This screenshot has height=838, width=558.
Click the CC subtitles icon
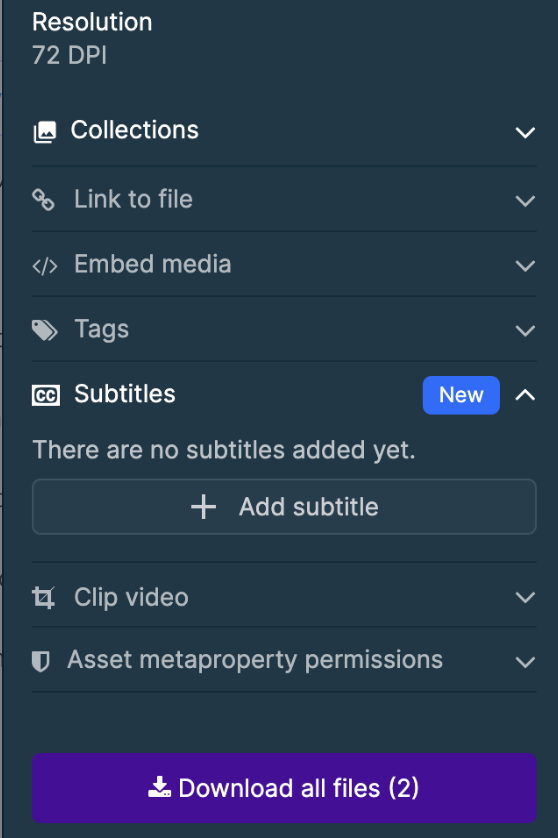pyautogui.click(x=46, y=395)
